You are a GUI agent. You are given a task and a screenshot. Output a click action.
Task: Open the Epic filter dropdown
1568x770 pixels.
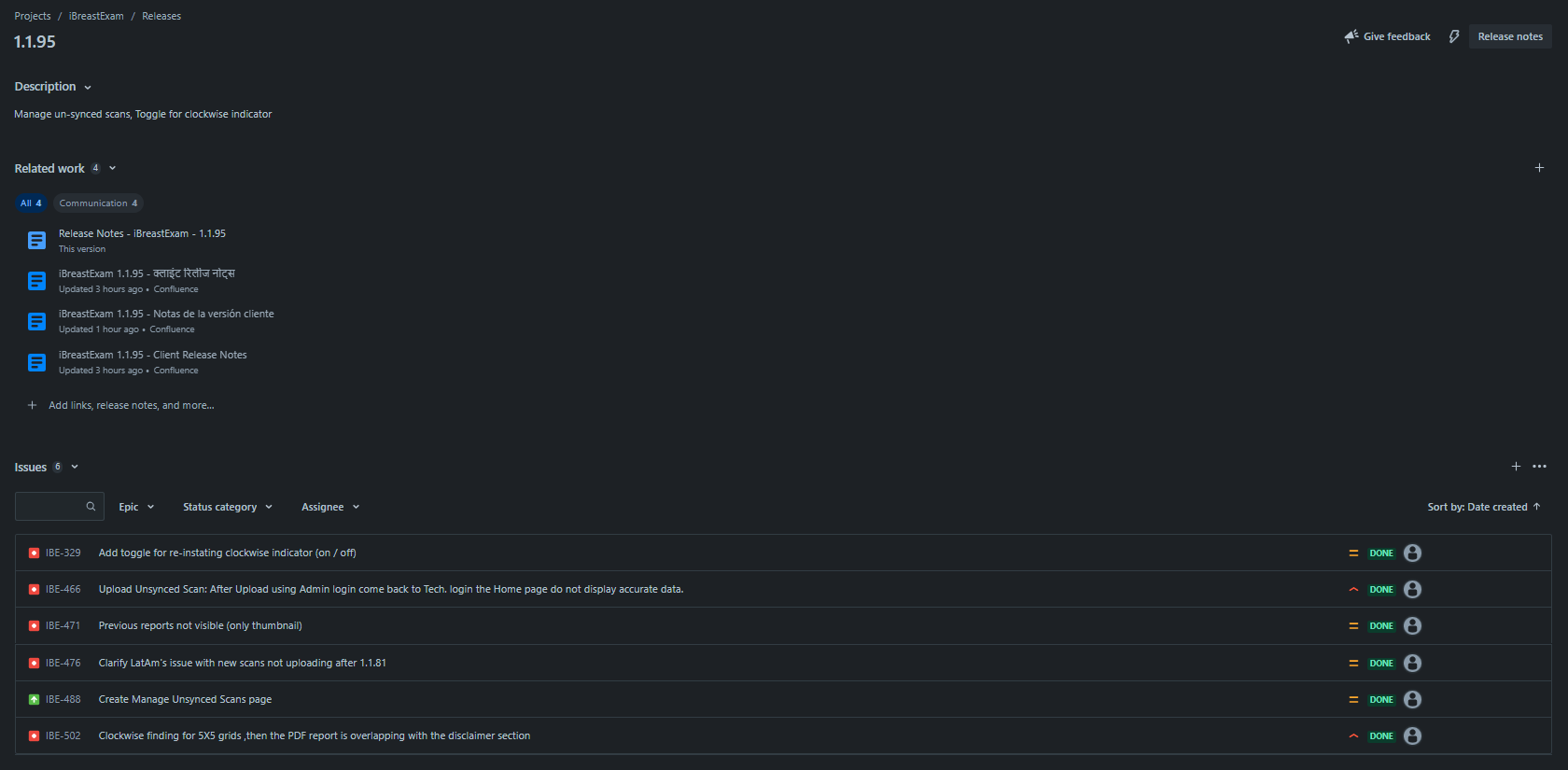[136, 507]
